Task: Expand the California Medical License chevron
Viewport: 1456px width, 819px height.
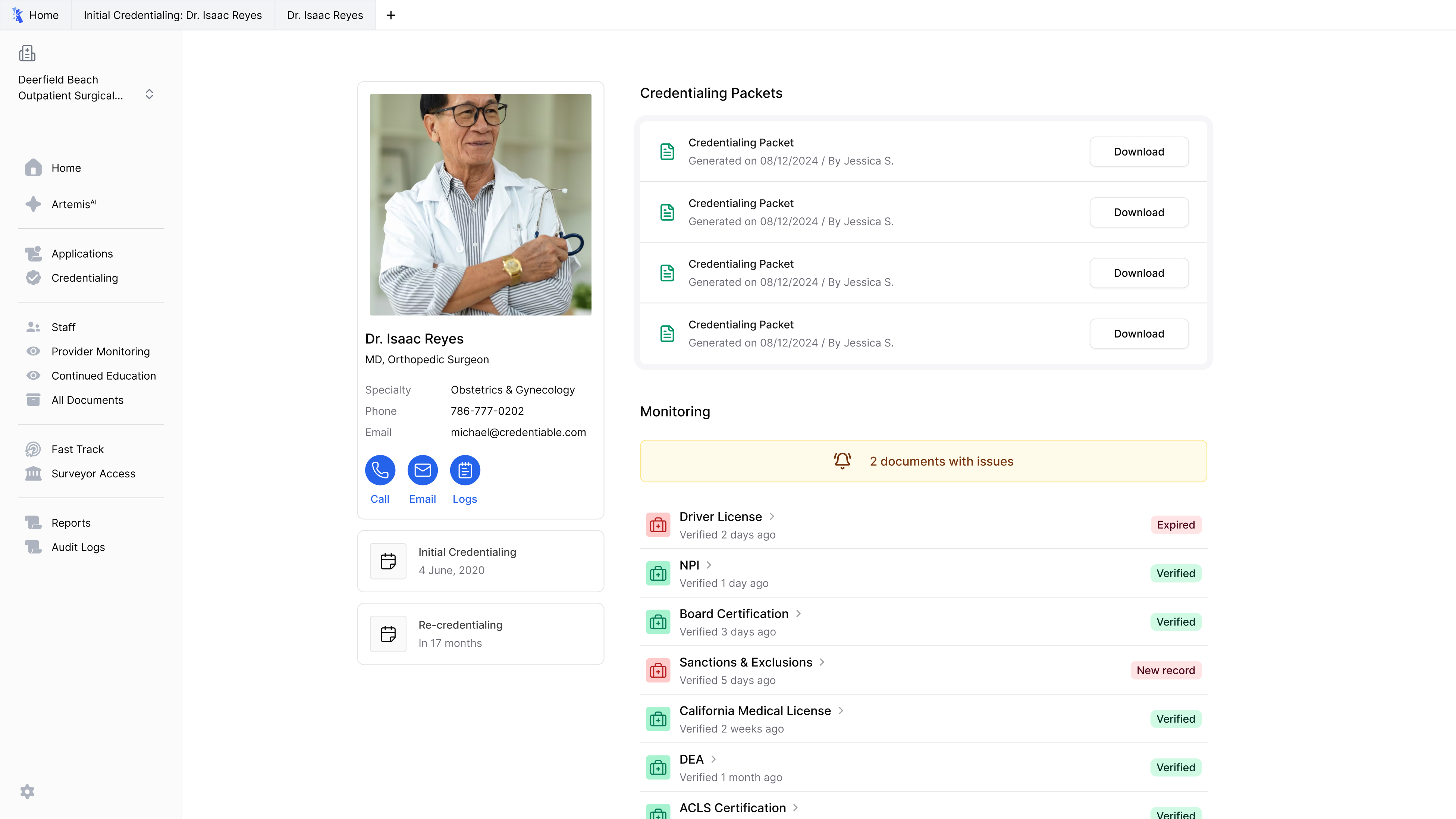Action: pos(841,710)
